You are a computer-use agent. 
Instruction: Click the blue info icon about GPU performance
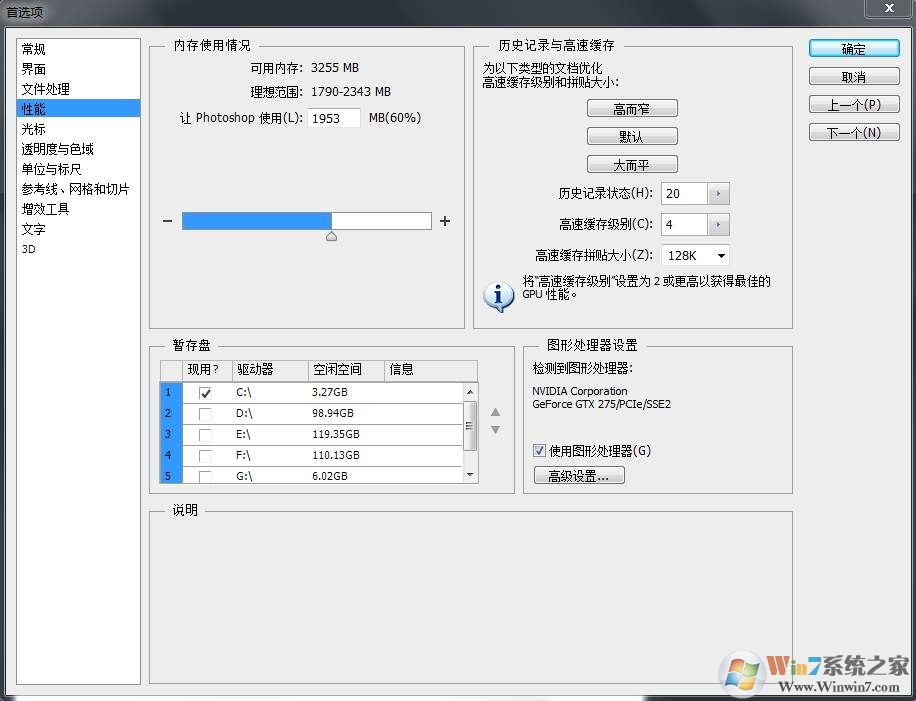coord(498,296)
